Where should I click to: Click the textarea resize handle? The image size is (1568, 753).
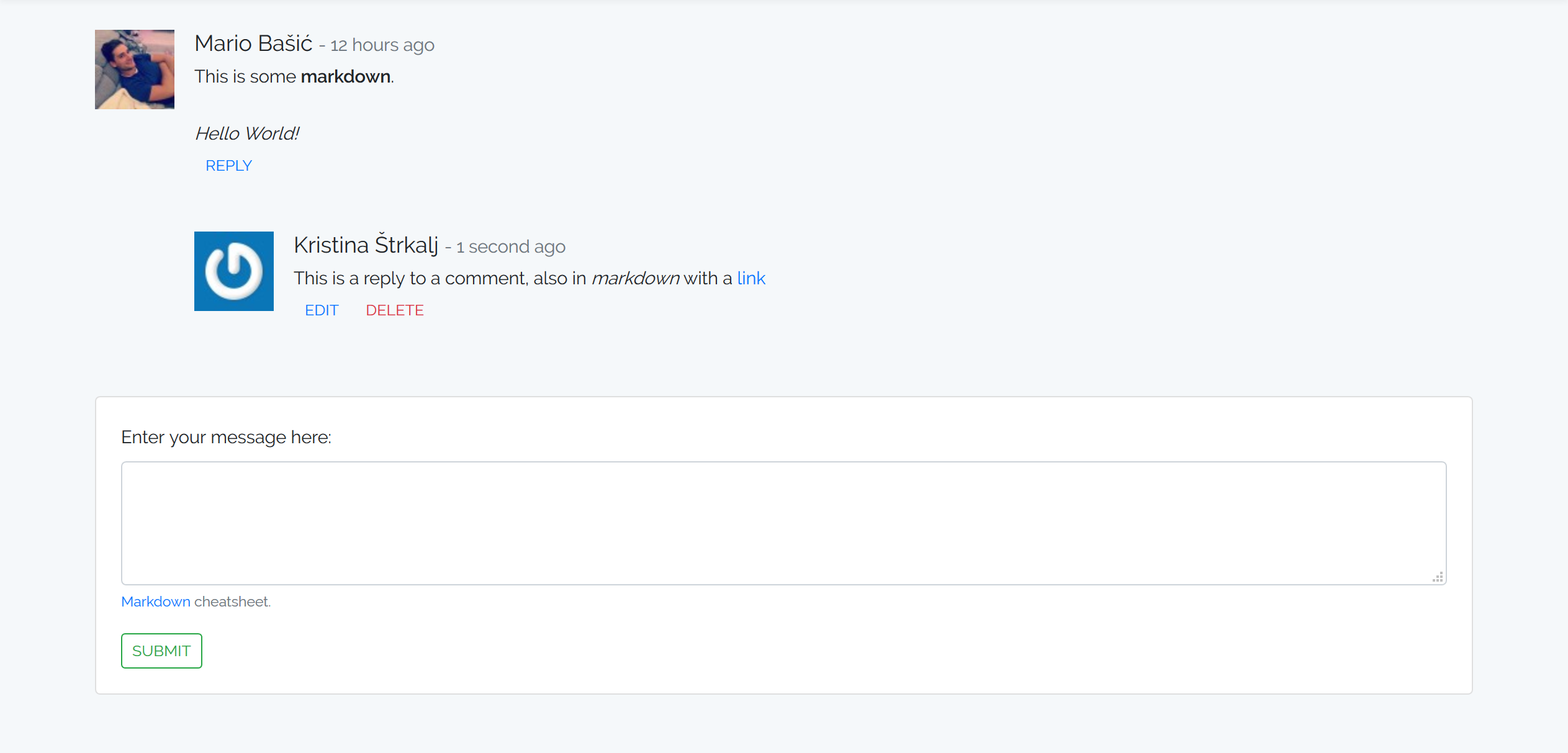click(x=1438, y=577)
